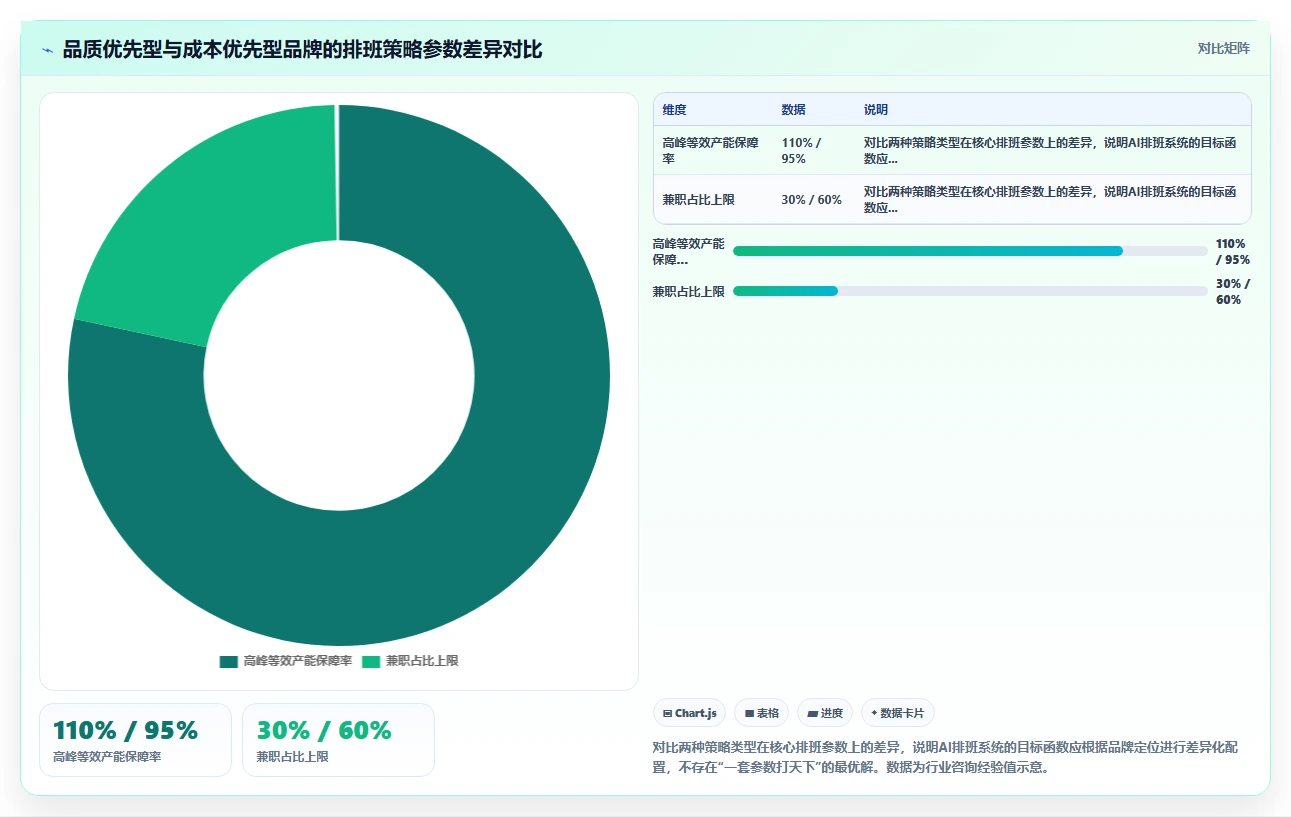1291x817 pixels.
Task: Click the Chart.js tag icon
Action: click(667, 714)
